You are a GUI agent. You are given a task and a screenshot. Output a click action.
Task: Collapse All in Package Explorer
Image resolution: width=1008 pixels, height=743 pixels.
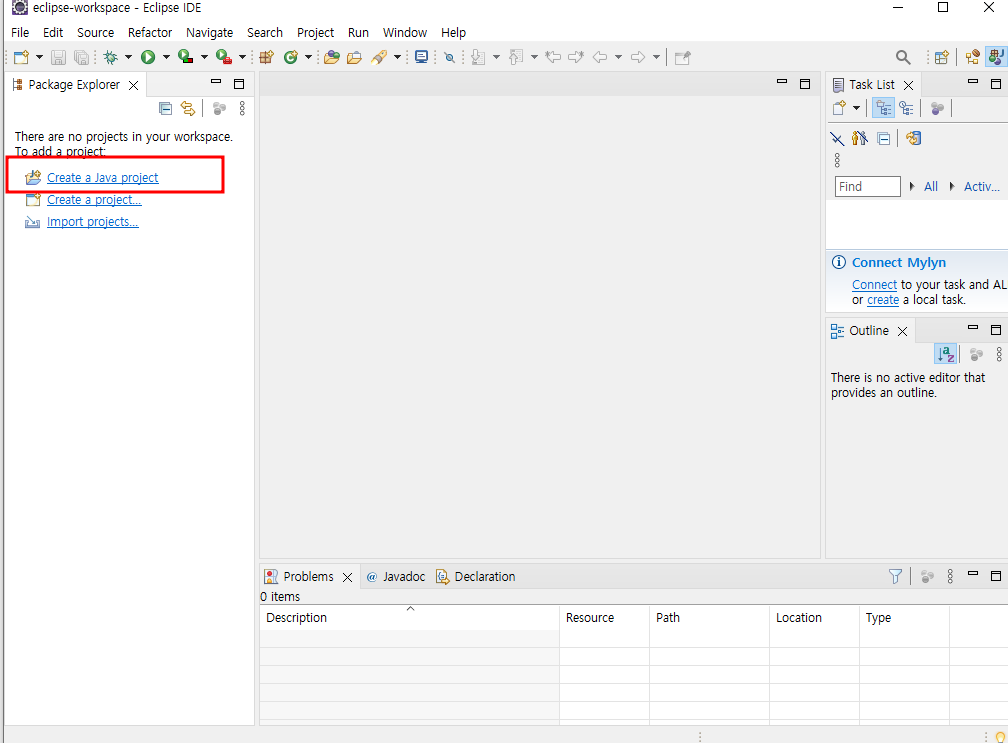tap(165, 109)
